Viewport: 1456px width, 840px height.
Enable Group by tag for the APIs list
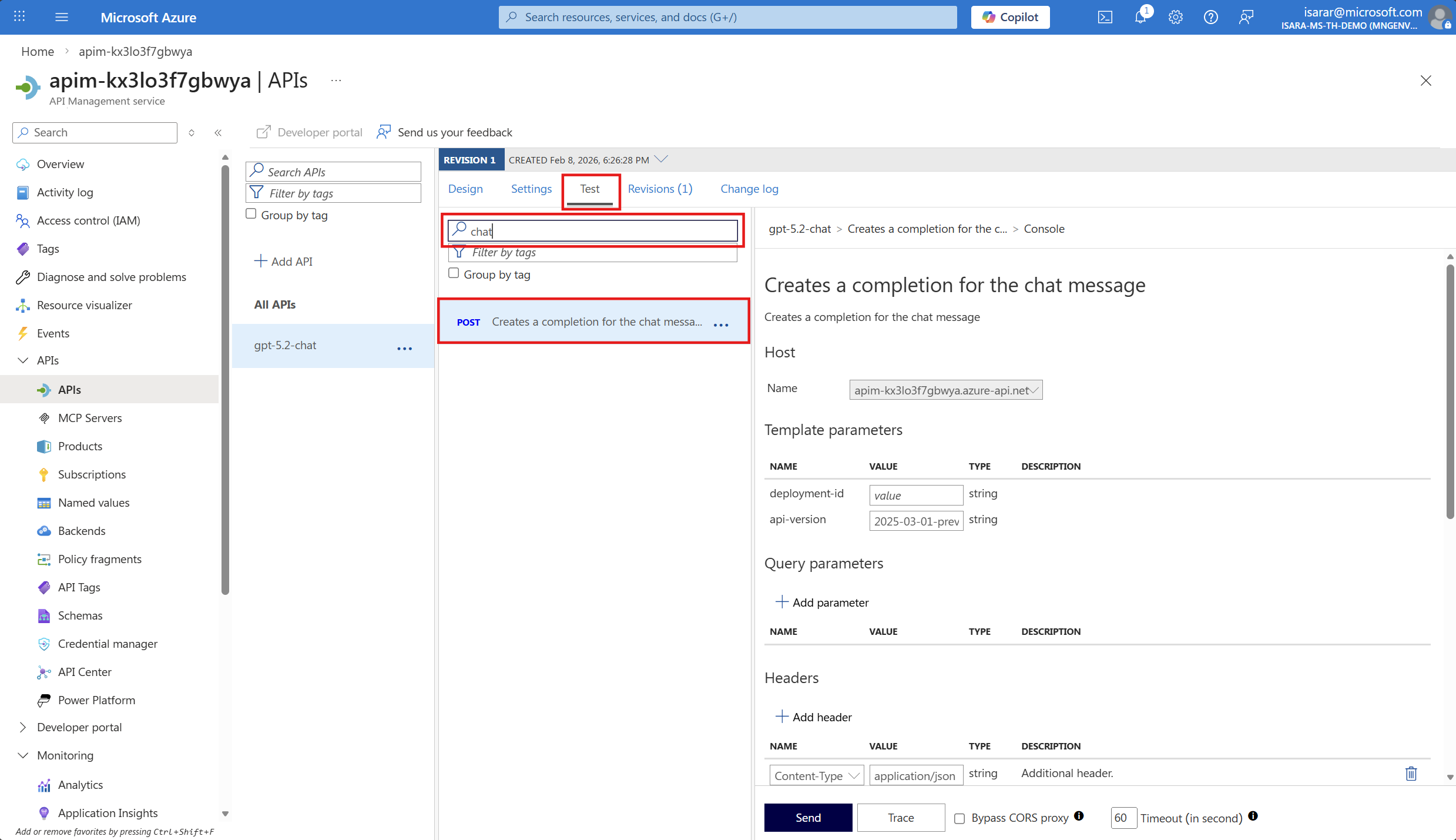(251, 214)
